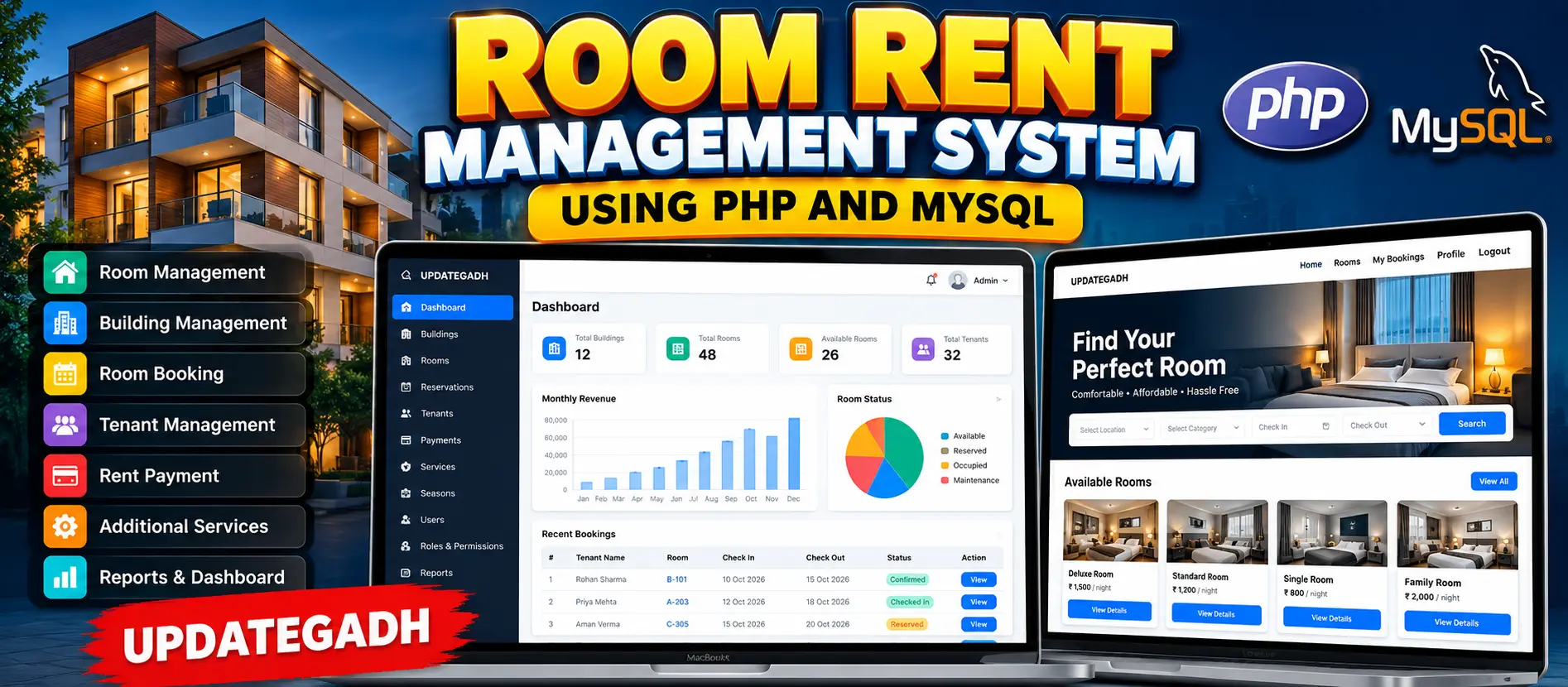1568x687 pixels.
Task: Click the Single Room thumbnail image
Action: [x=1332, y=533]
